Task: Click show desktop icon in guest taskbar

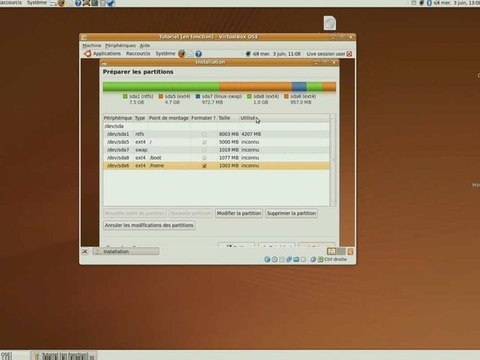Action: [85, 251]
